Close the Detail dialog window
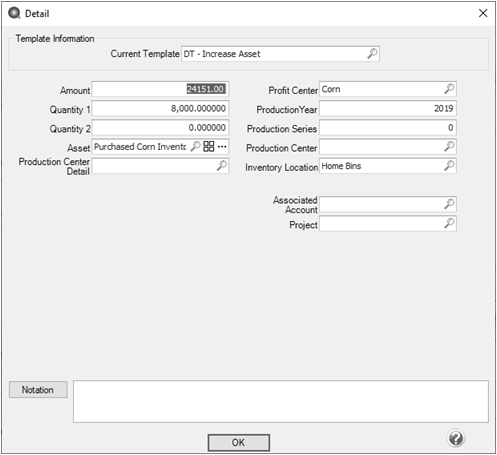 tap(483, 13)
